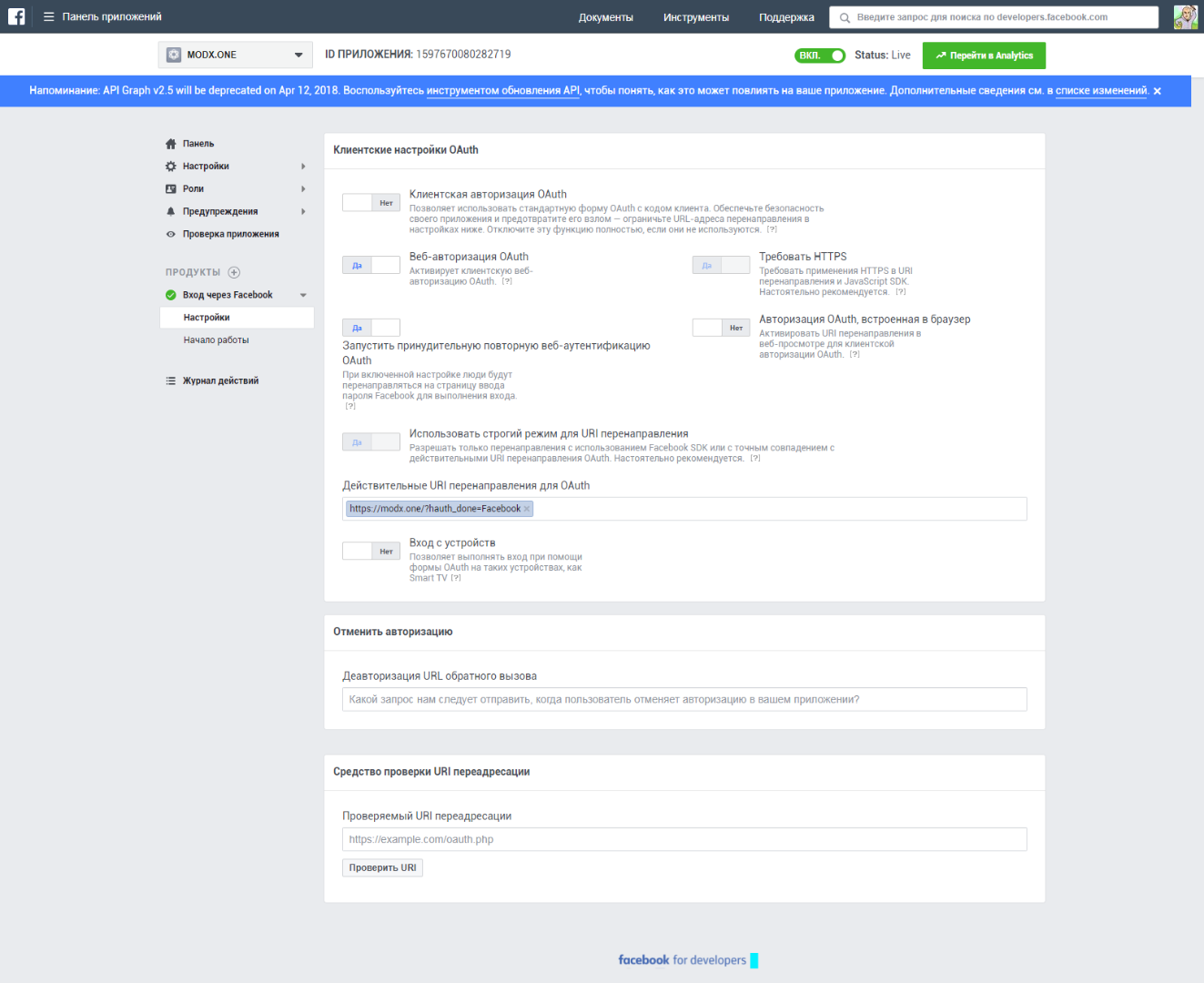Open the MODX.ONE app selector dropdown
Screen dimensions: 1204x983
point(235,55)
